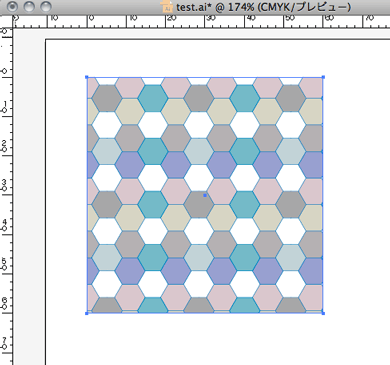Image resolution: width=390 pixels, height=365 pixels.
Task: Select the top-left handle of the selected pattern square
Action: 87,77
